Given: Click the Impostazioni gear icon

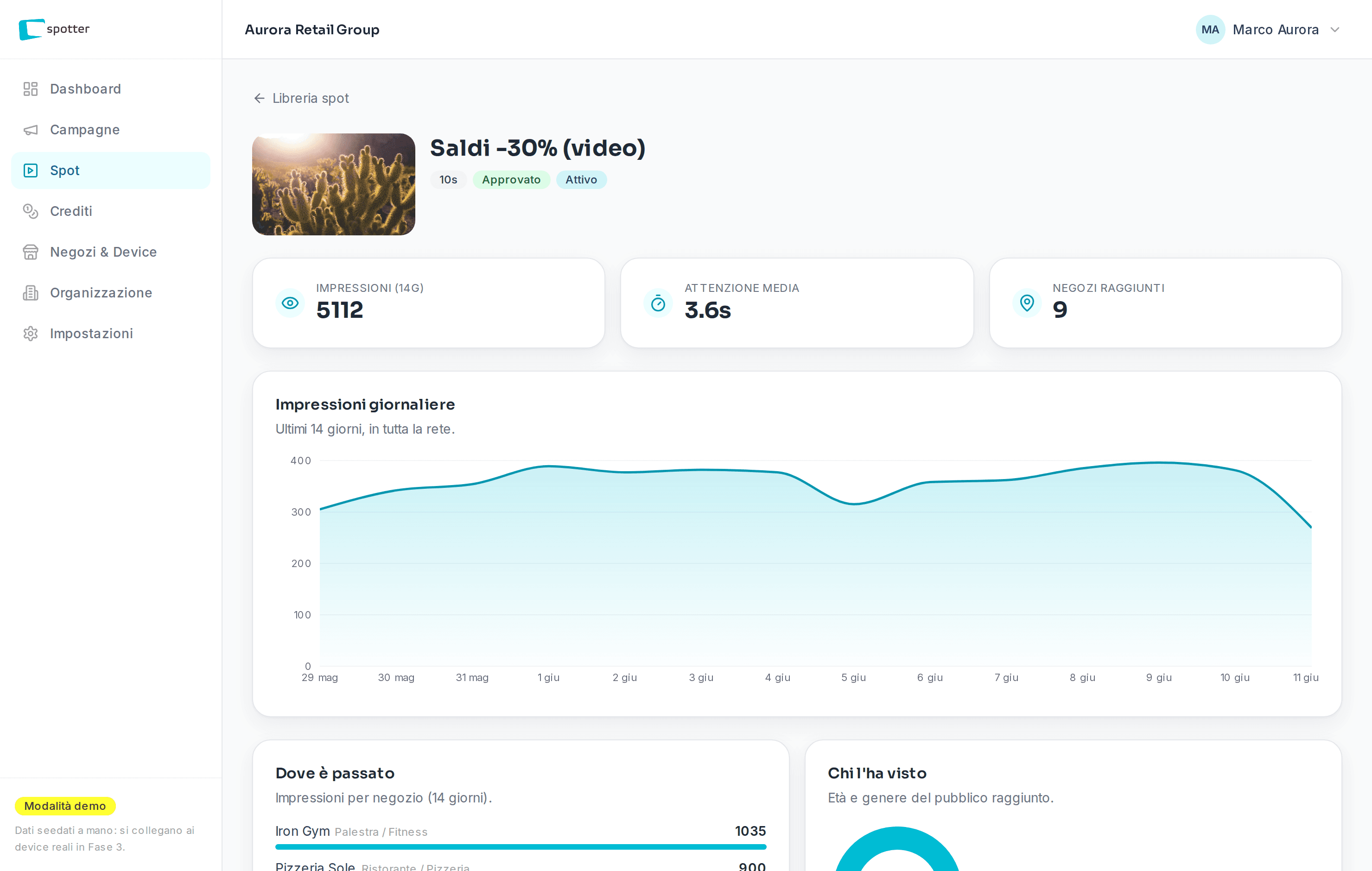Looking at the screenshot, I should [30, 333].
